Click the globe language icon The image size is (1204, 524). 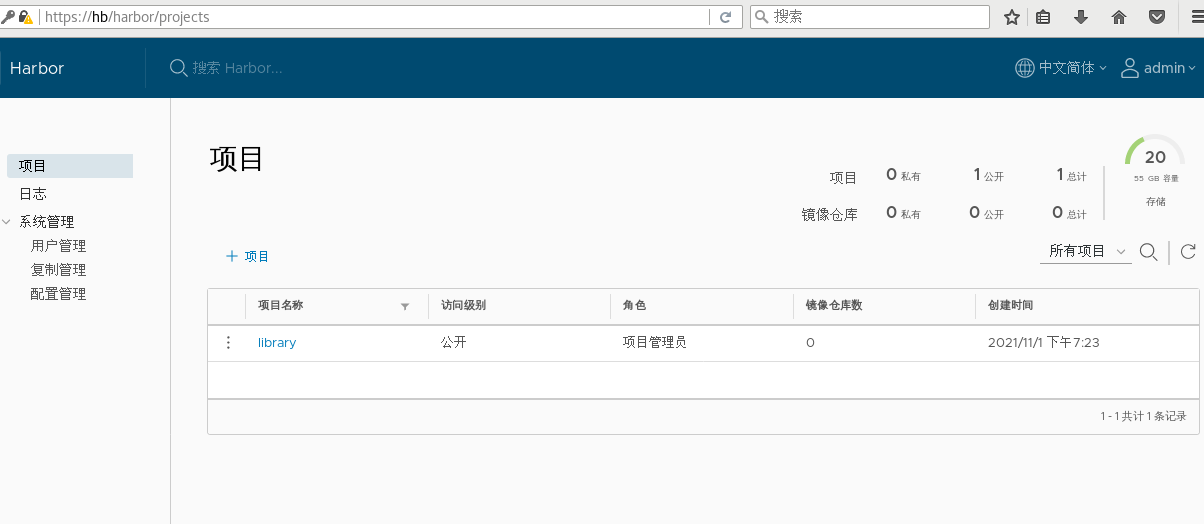(x=1025, y=68)
